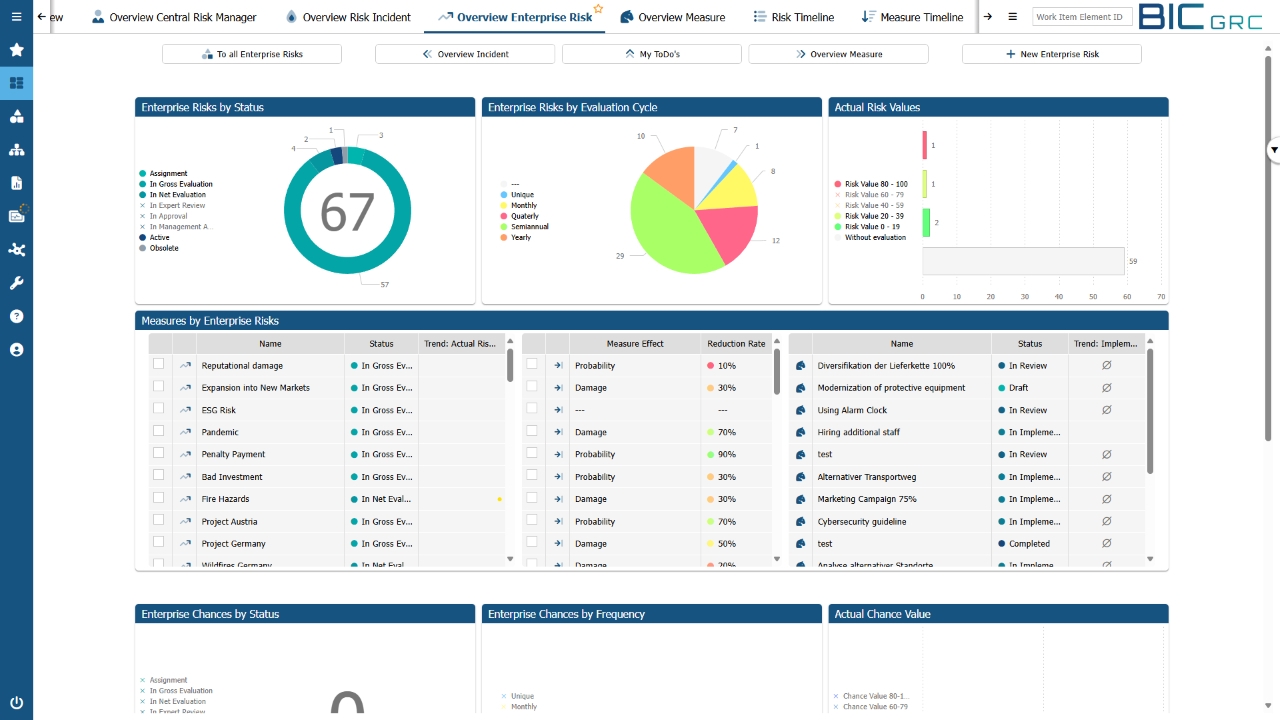1280x720 pixels.
Task: Sort by the Reduction Rate column header
Action: click(x=736, y=344)
